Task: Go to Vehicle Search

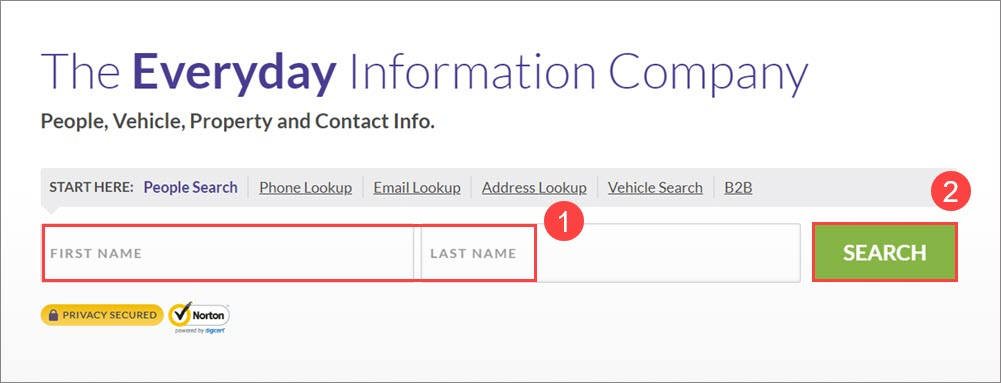Action: (x=655, y=188)
